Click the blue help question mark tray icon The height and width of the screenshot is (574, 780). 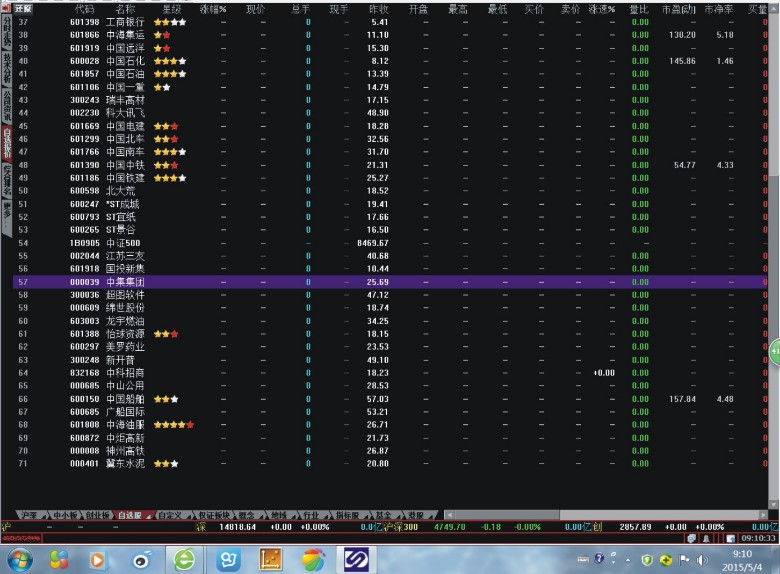599,559
